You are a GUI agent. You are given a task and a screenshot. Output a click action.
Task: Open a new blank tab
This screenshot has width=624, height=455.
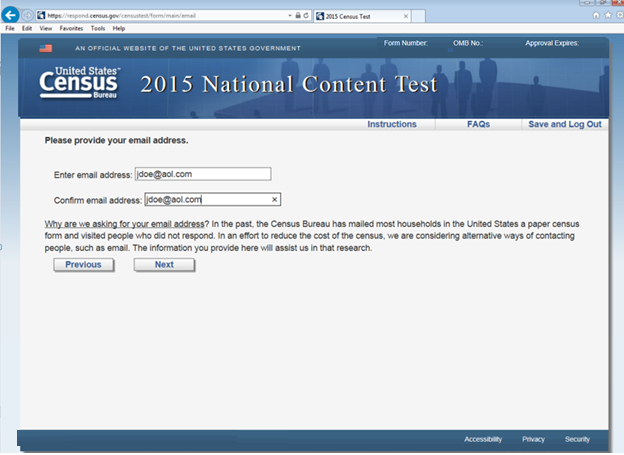pyautogui.click(x=418, y=16)
